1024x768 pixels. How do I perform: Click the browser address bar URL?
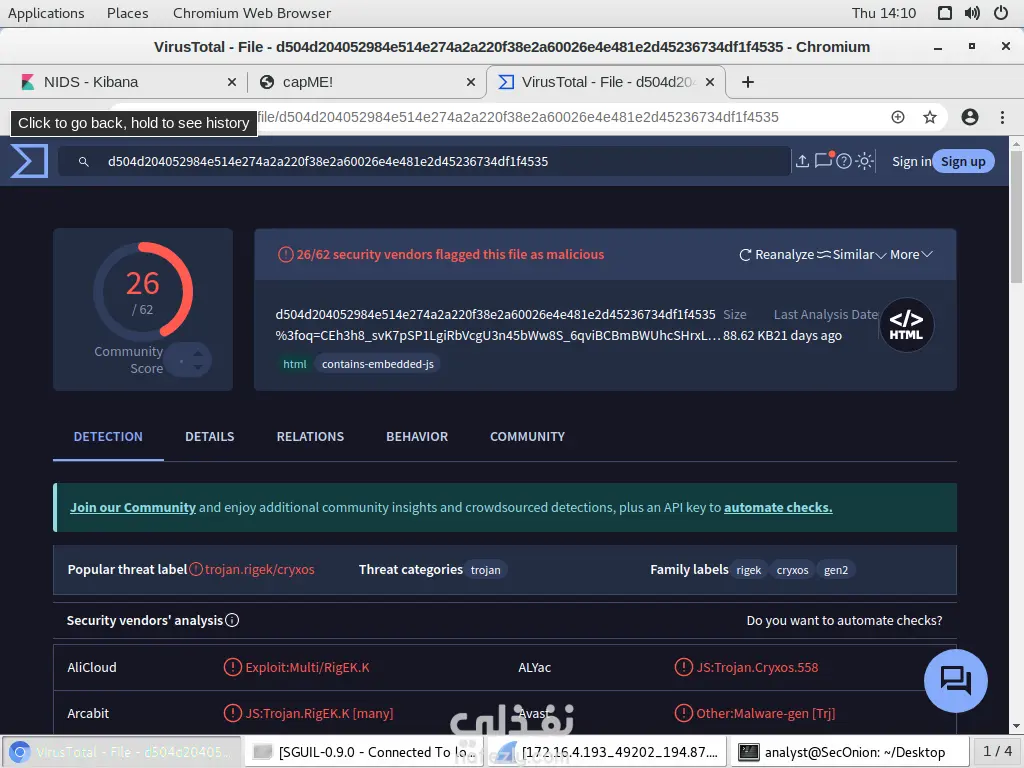516,117
